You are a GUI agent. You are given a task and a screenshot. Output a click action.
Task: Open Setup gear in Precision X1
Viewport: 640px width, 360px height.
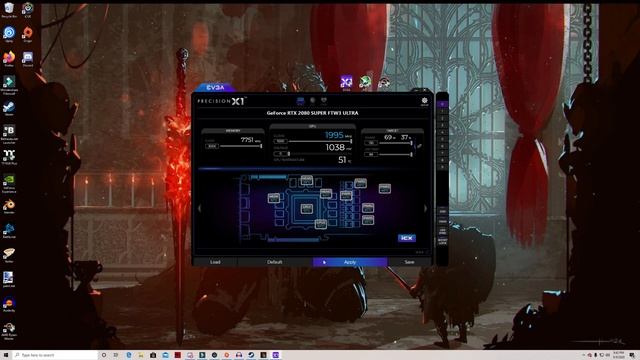click(x=424, y=101)
